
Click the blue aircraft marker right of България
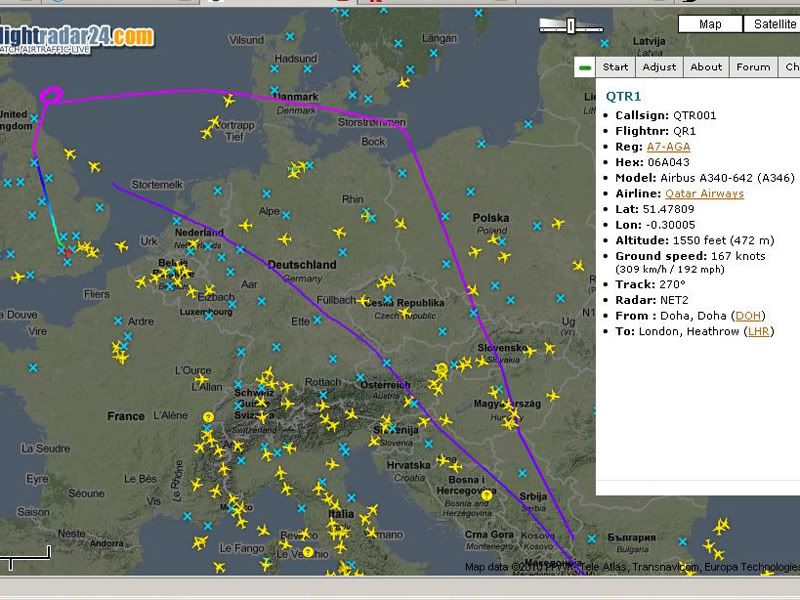click(682, 541)
